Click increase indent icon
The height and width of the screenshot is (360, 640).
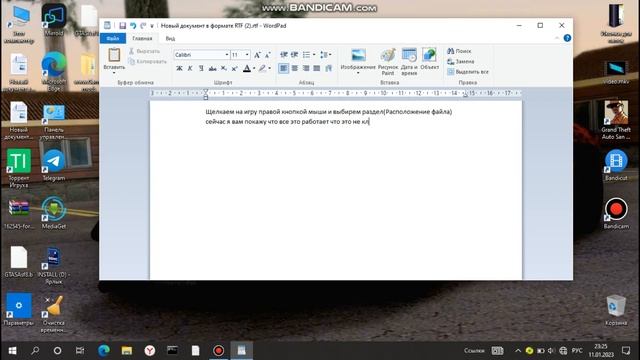point(294,54)
